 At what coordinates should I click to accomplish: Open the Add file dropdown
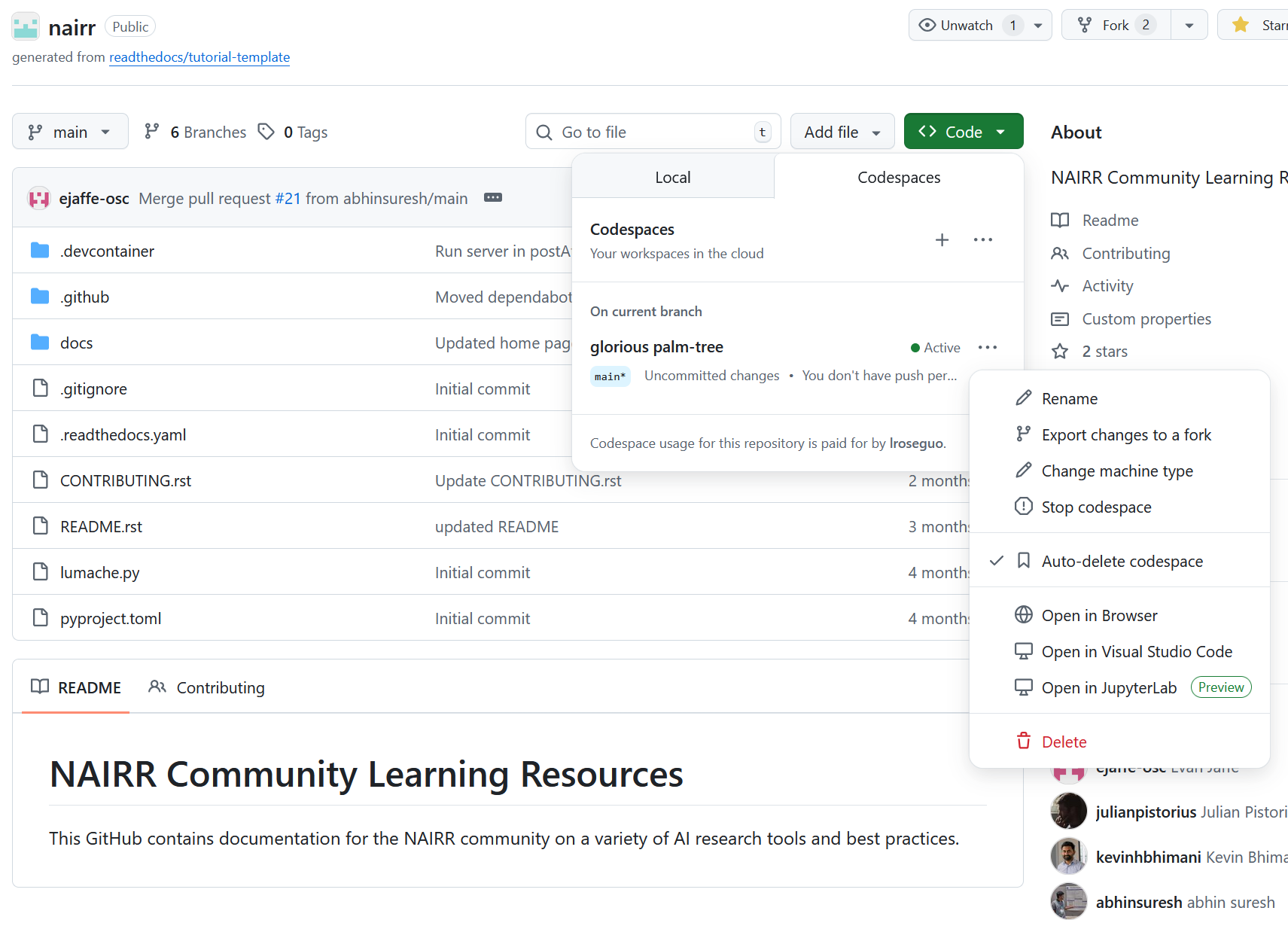pos(842,132)
